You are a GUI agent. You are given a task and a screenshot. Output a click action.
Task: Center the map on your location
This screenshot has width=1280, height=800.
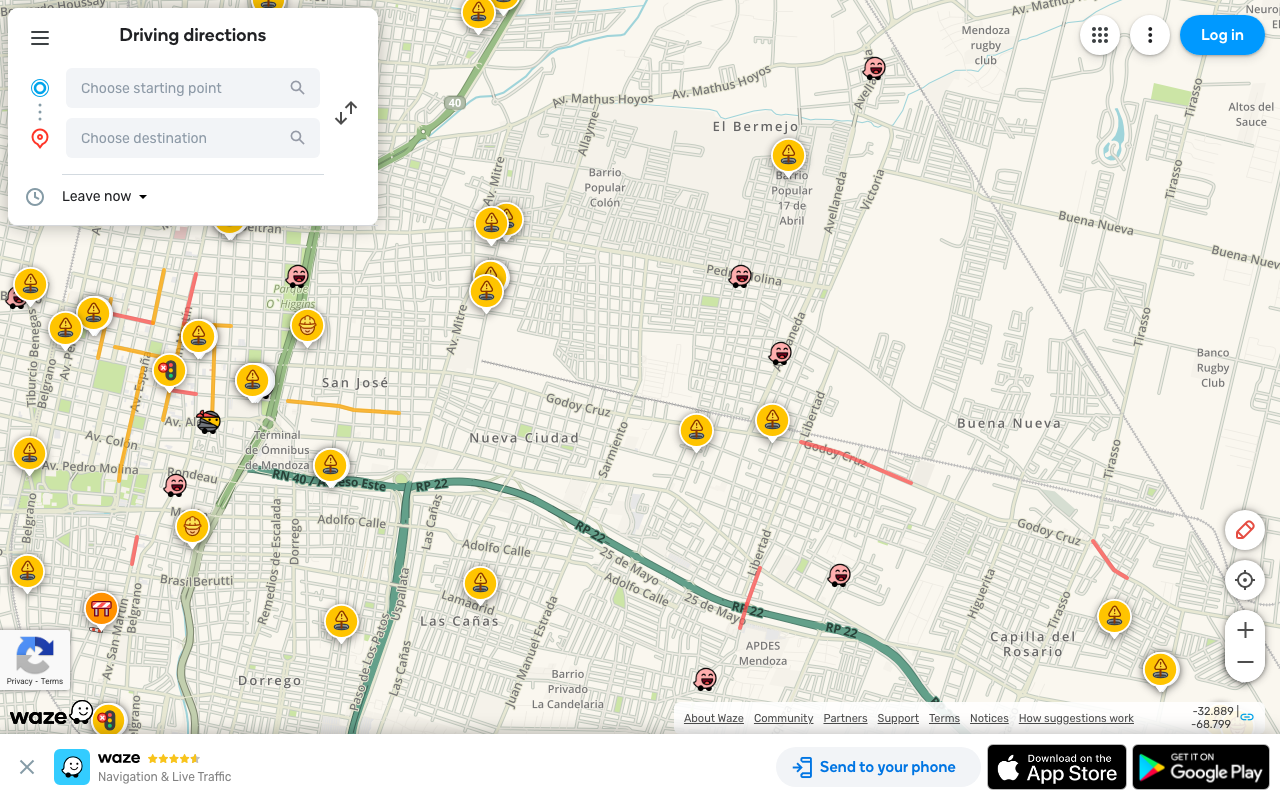(1244, 580)
